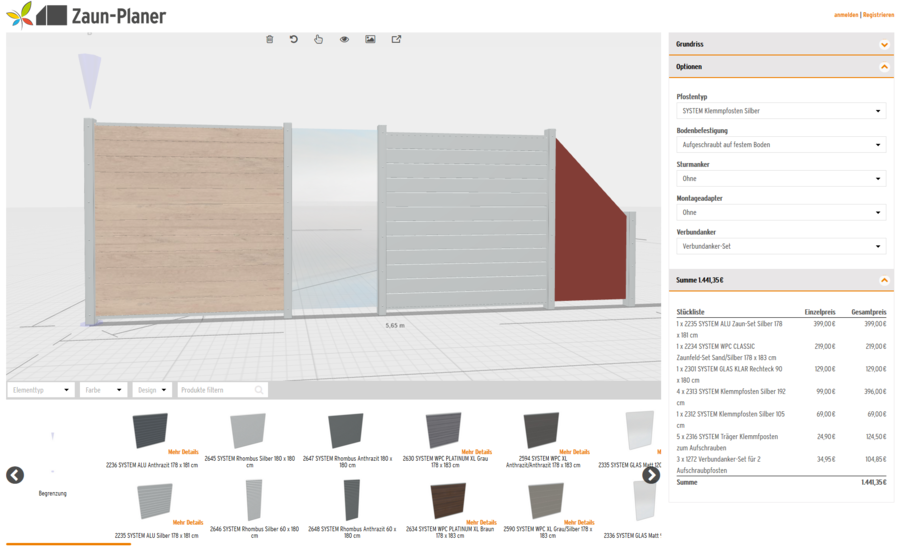Click the search magnifier in Produkte filtern
The image size is (900, 558).
click(259, 390)
